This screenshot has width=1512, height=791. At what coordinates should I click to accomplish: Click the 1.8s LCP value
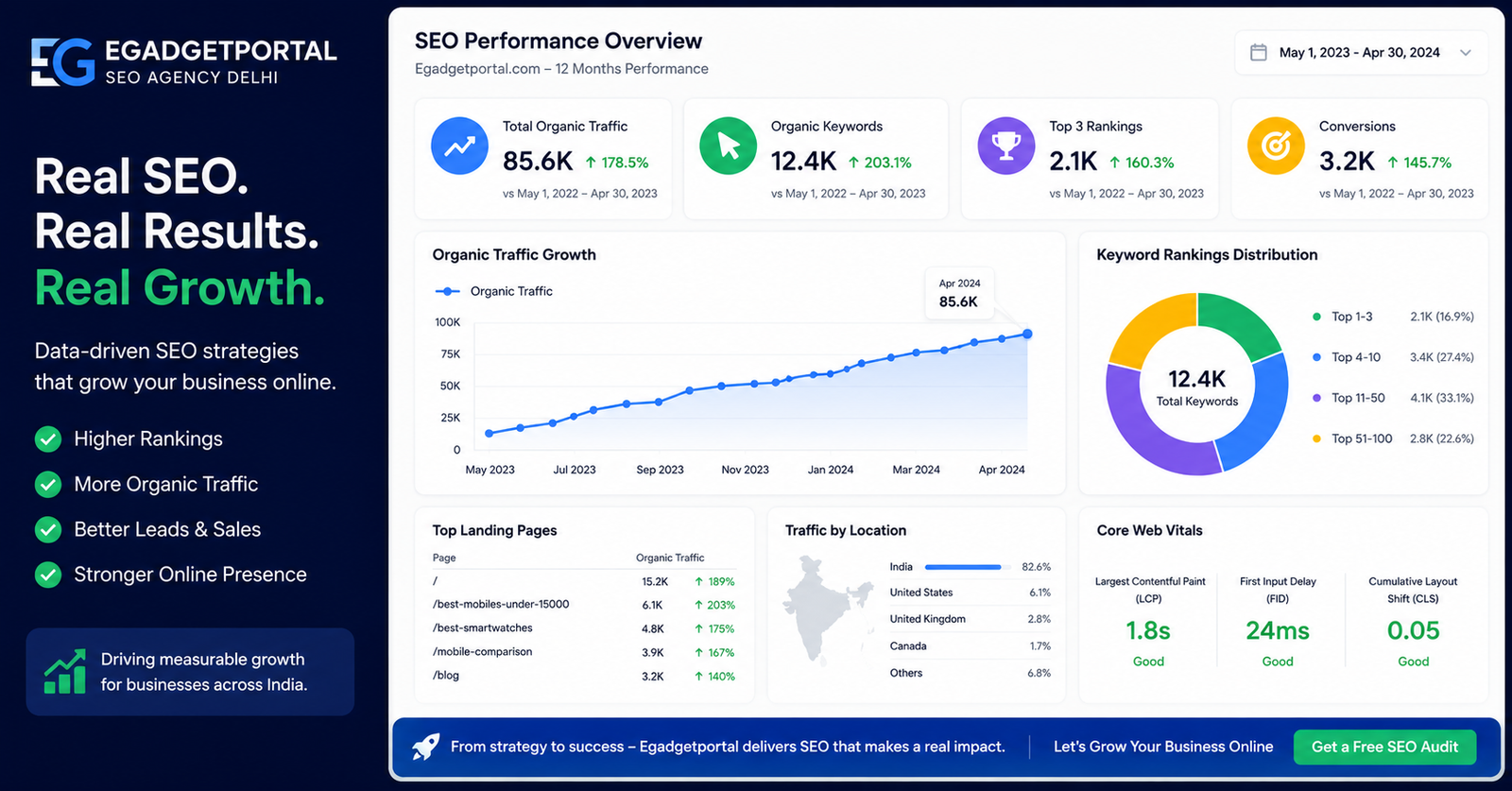[x=1148, y=630]
